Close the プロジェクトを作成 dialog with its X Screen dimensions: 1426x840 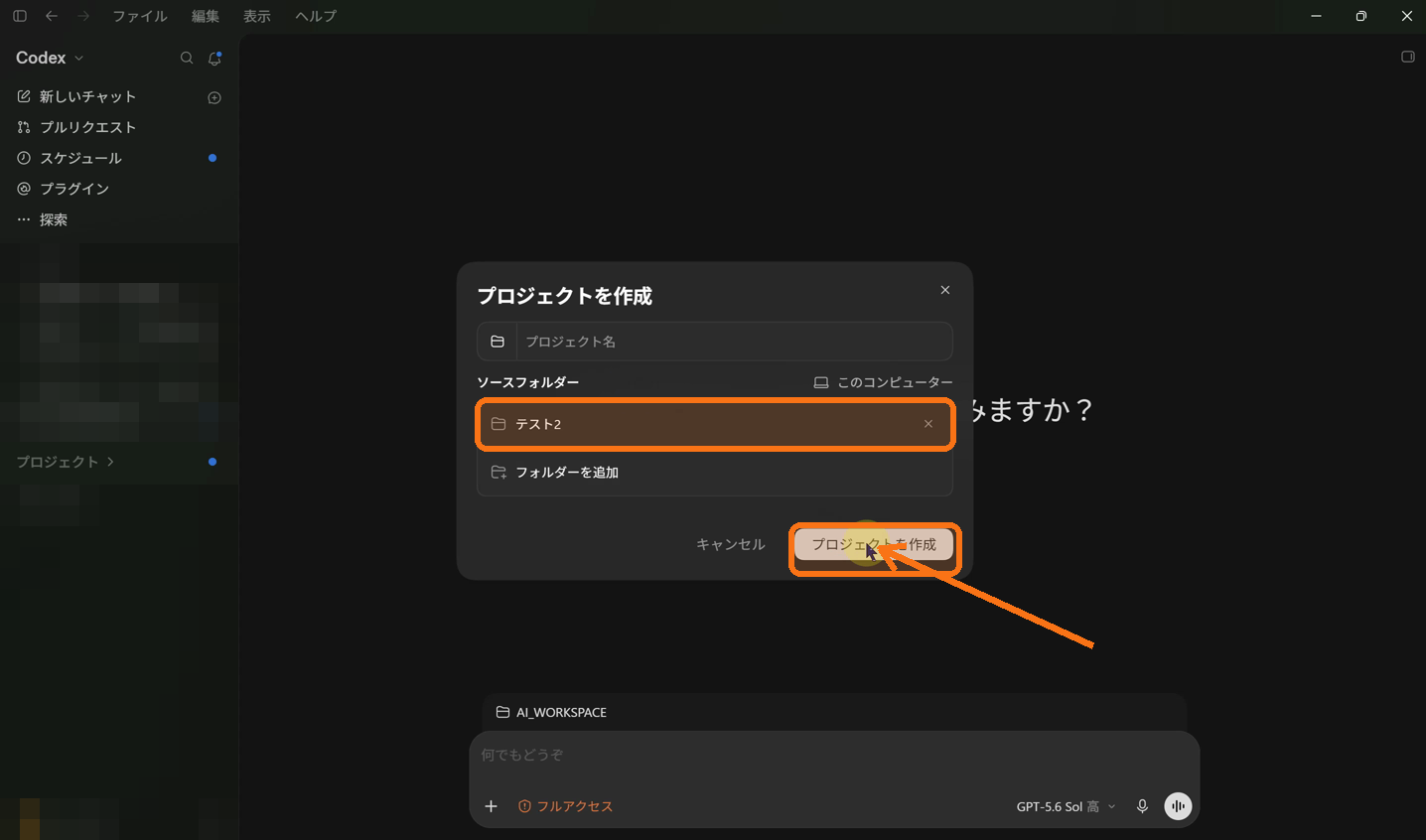pos(945,290)
